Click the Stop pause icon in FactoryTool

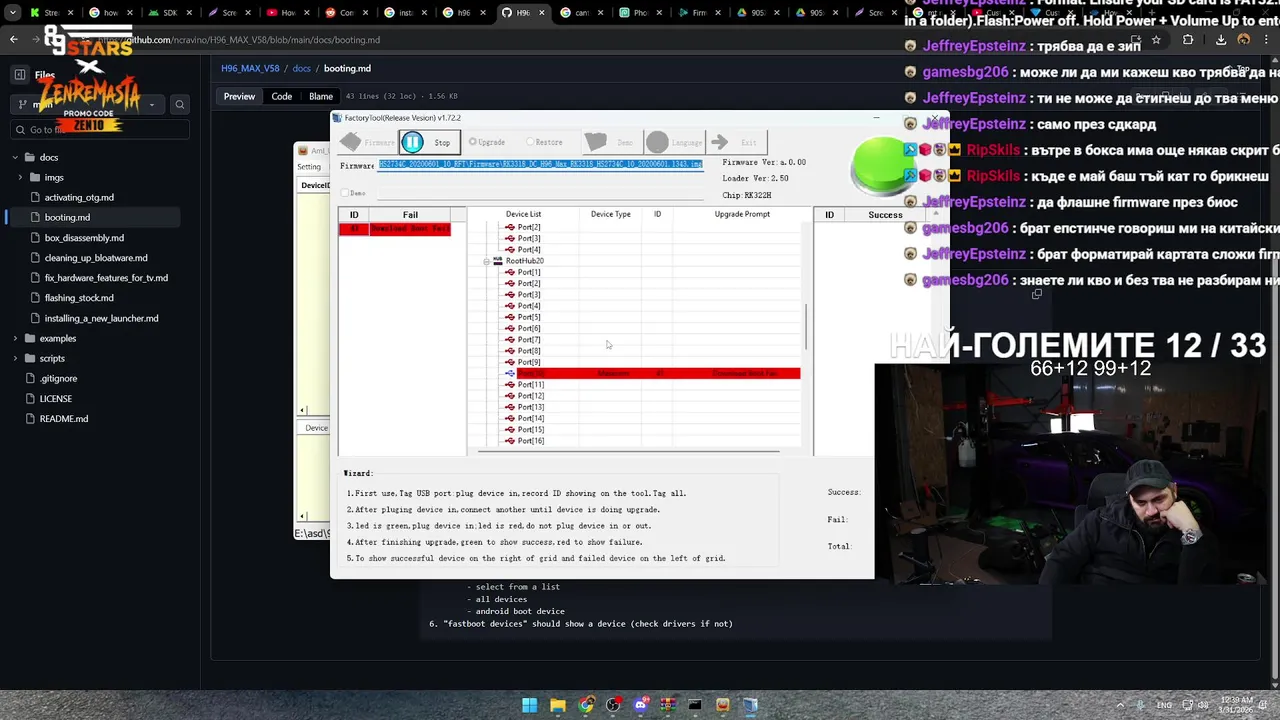coord(412,142)
